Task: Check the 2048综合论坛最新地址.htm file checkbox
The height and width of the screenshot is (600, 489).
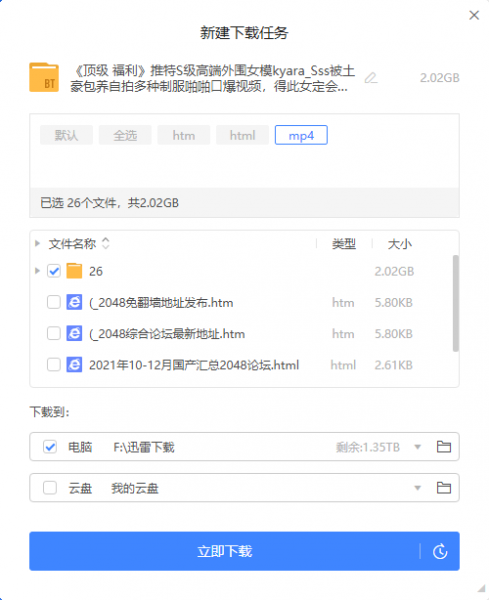Action: (54, 333)
